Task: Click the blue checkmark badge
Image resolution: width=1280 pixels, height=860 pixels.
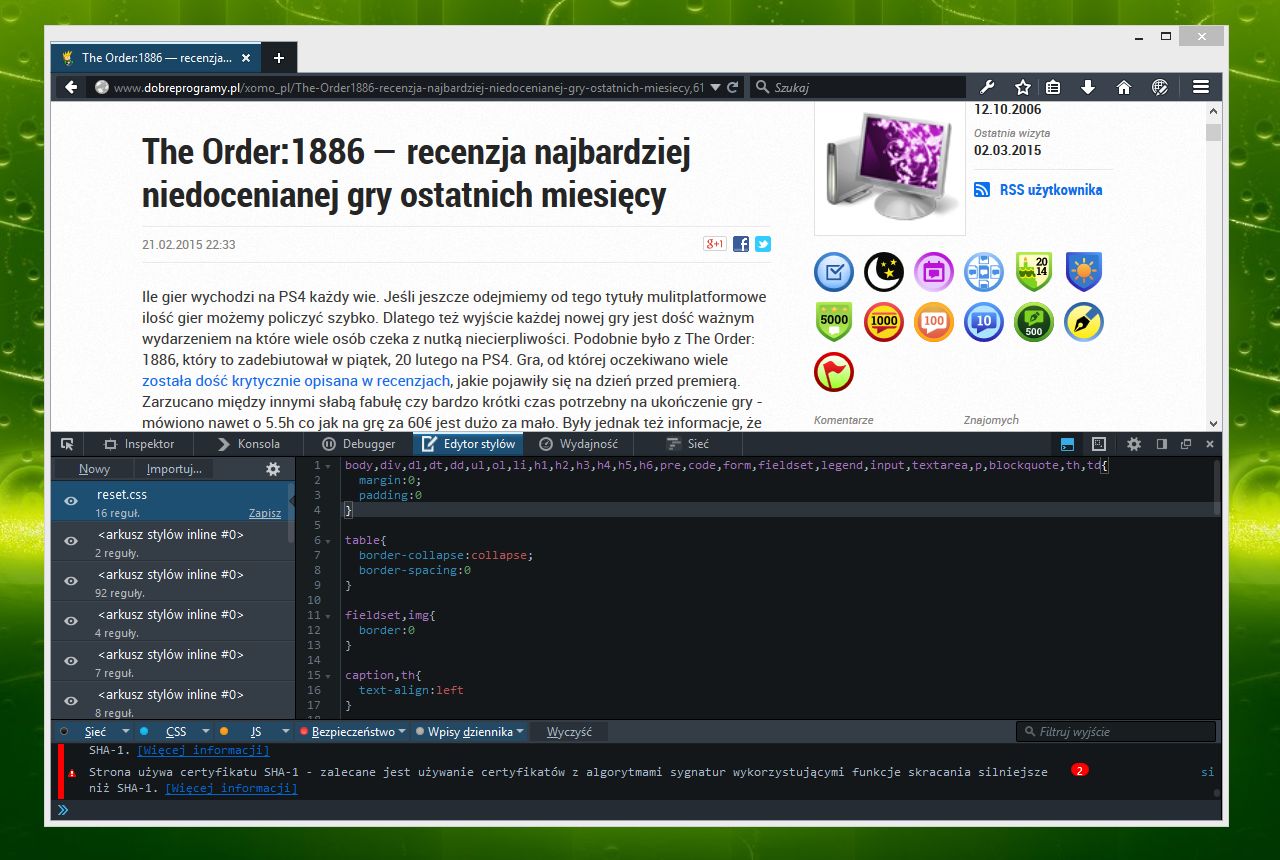Action: coord(834,271)
